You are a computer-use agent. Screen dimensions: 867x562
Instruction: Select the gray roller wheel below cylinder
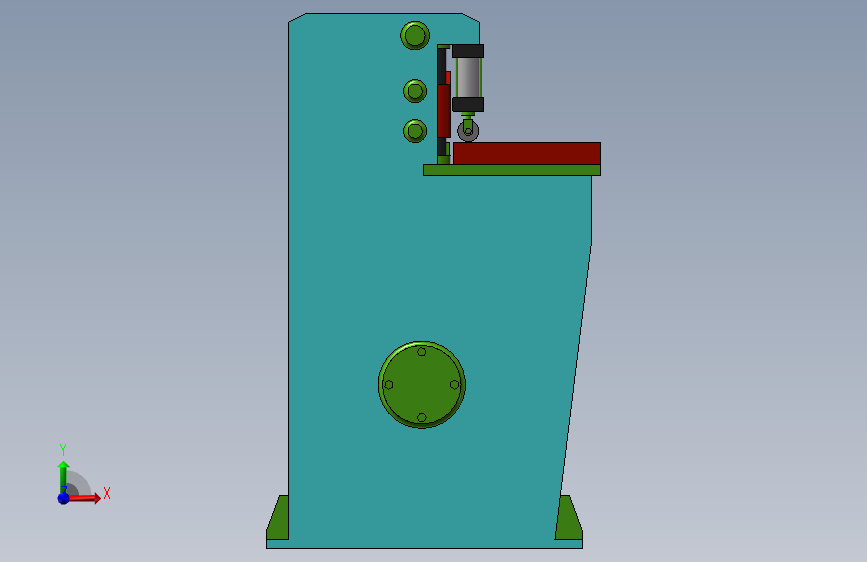tap(468, 131)
